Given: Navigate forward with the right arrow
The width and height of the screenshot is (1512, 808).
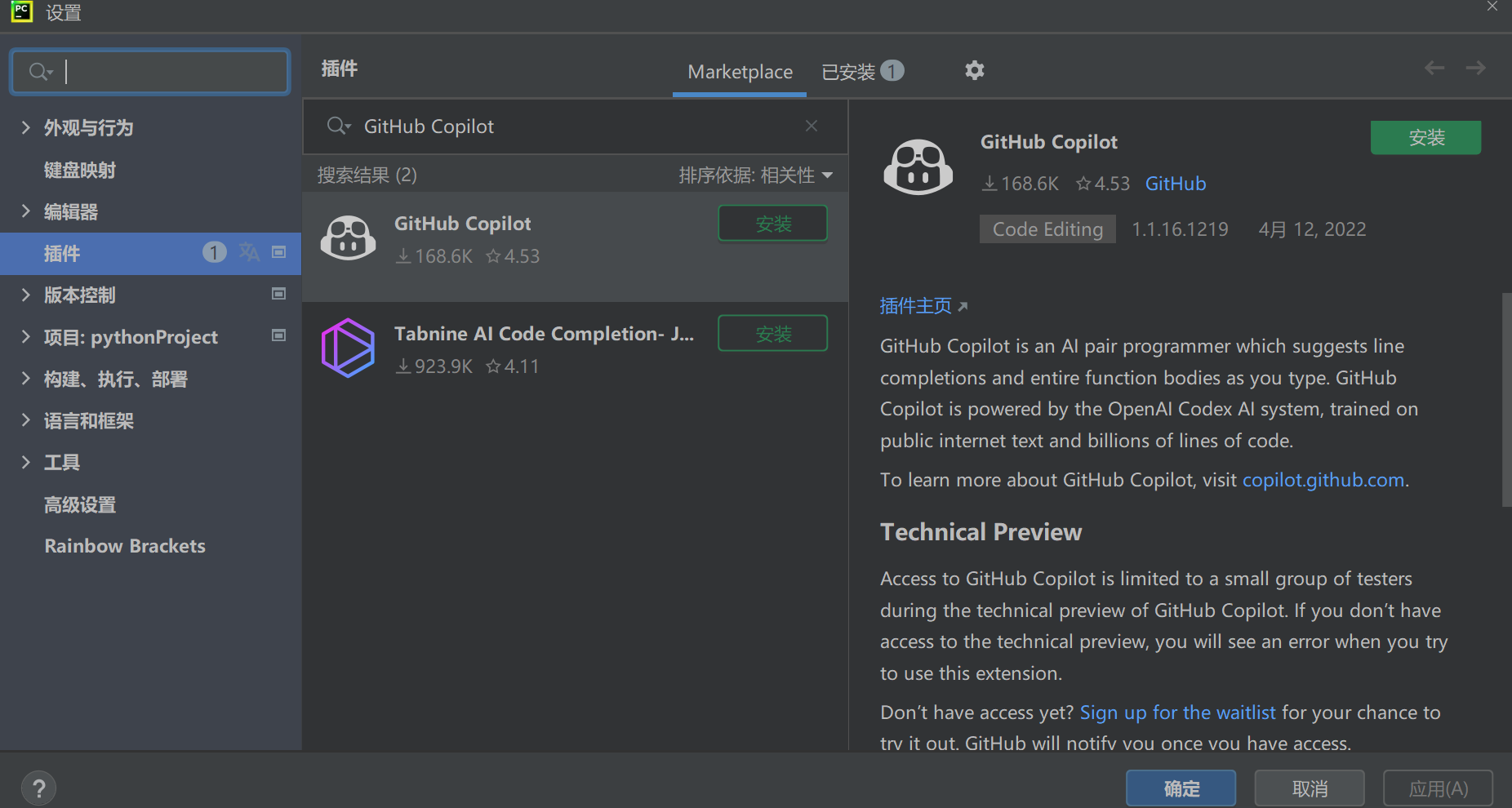Looking at the screenshot, I should tap(1475, 68).
